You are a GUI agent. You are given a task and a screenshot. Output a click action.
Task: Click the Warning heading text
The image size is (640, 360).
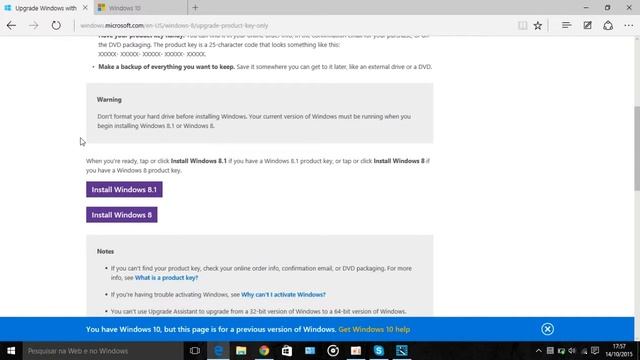(x=109, y=100)
